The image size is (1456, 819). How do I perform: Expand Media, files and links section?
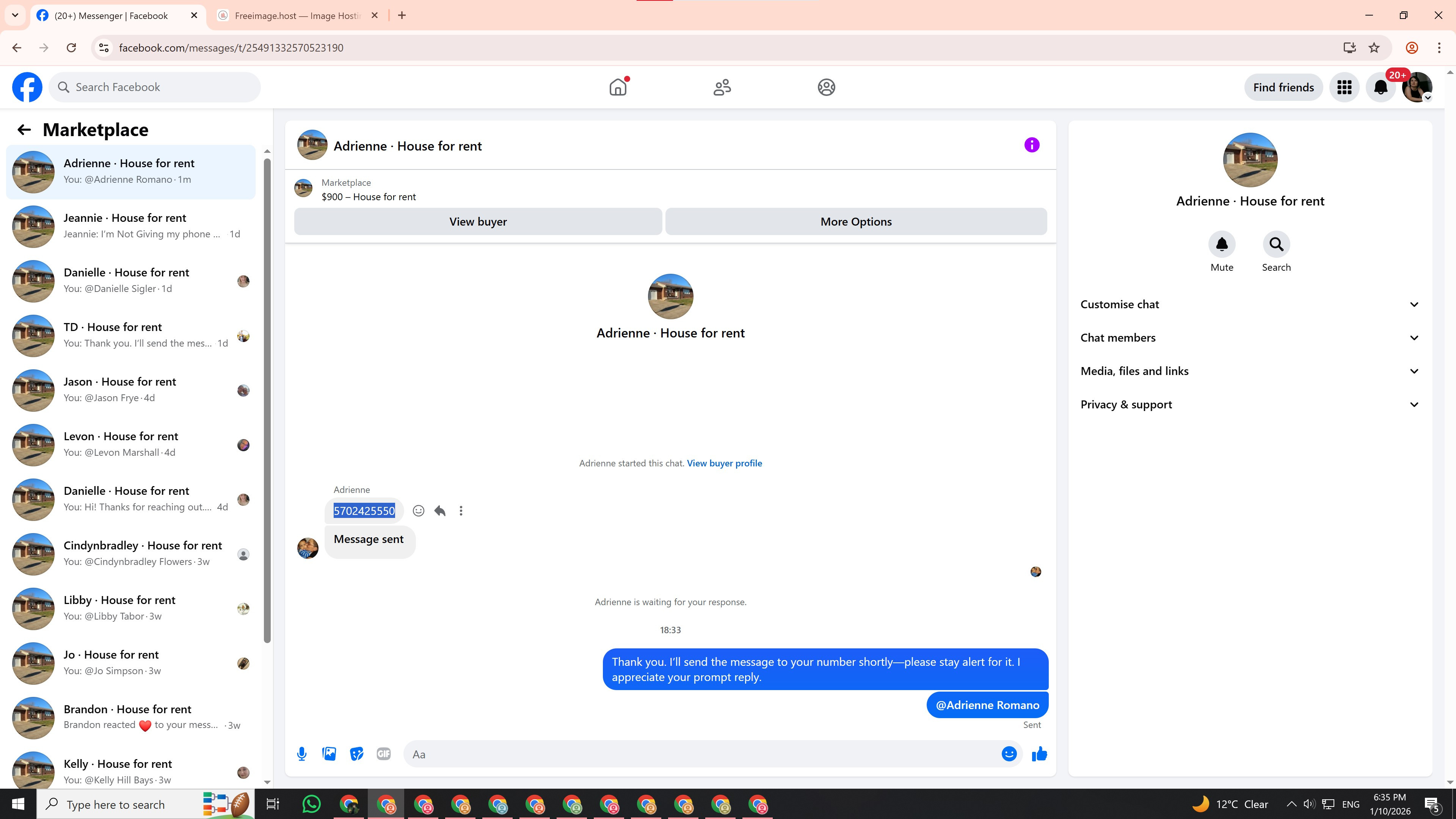tap(1250, 371)
